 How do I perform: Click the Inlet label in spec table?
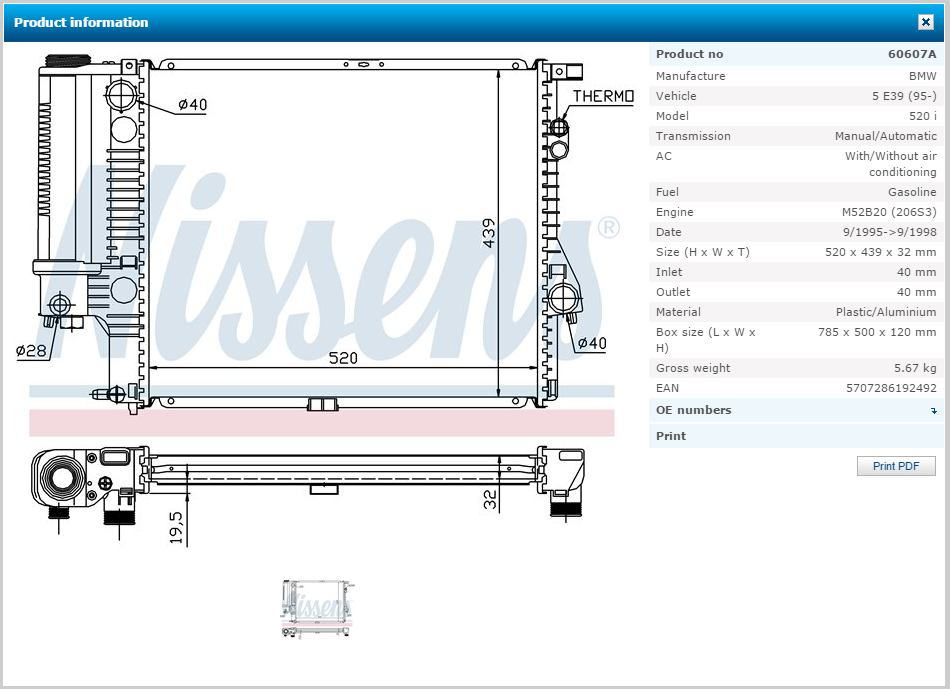click(x=668, y=272)
